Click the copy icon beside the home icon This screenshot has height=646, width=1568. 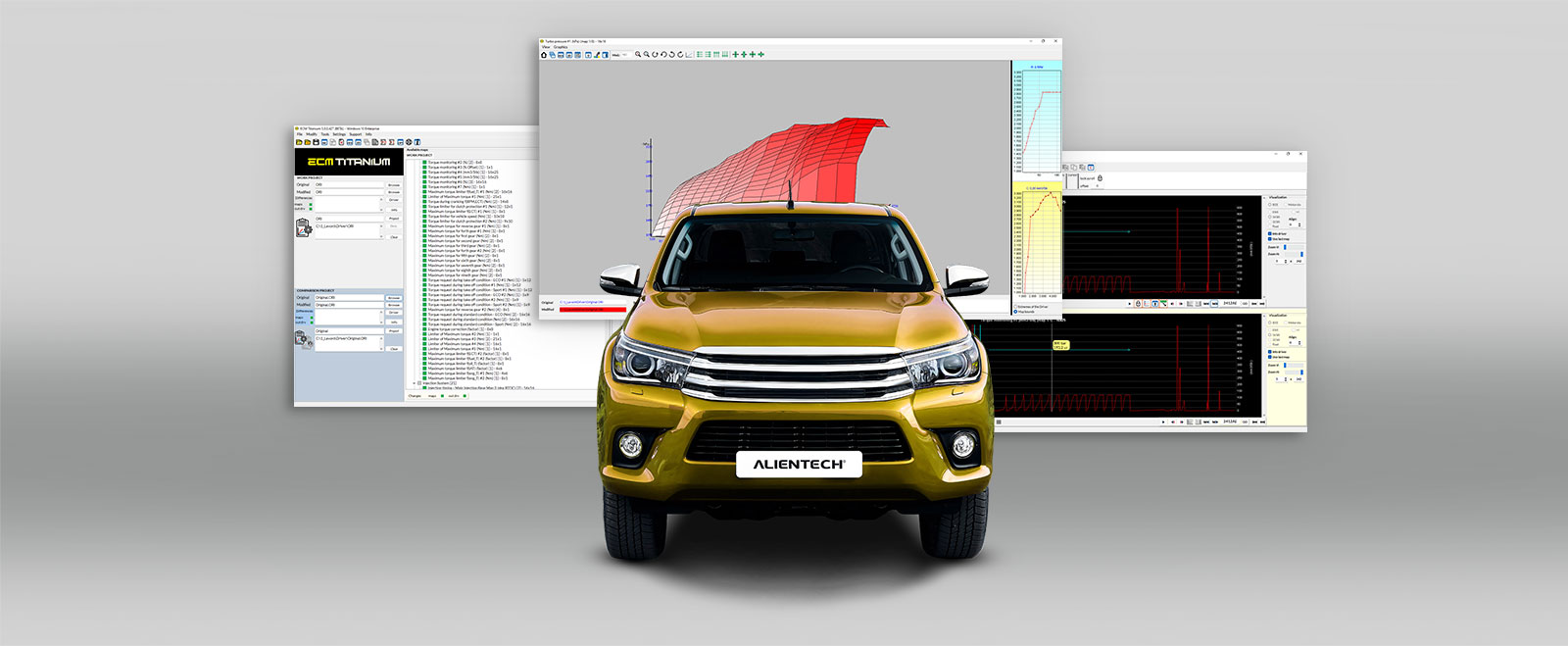coord(553,55)
